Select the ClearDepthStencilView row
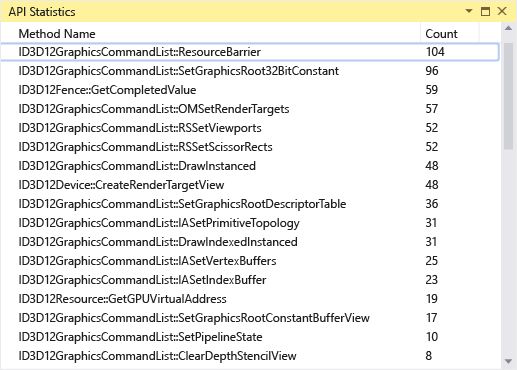Image resolution: width=517 pixels, height=370 pixels. tap(250, 356)
